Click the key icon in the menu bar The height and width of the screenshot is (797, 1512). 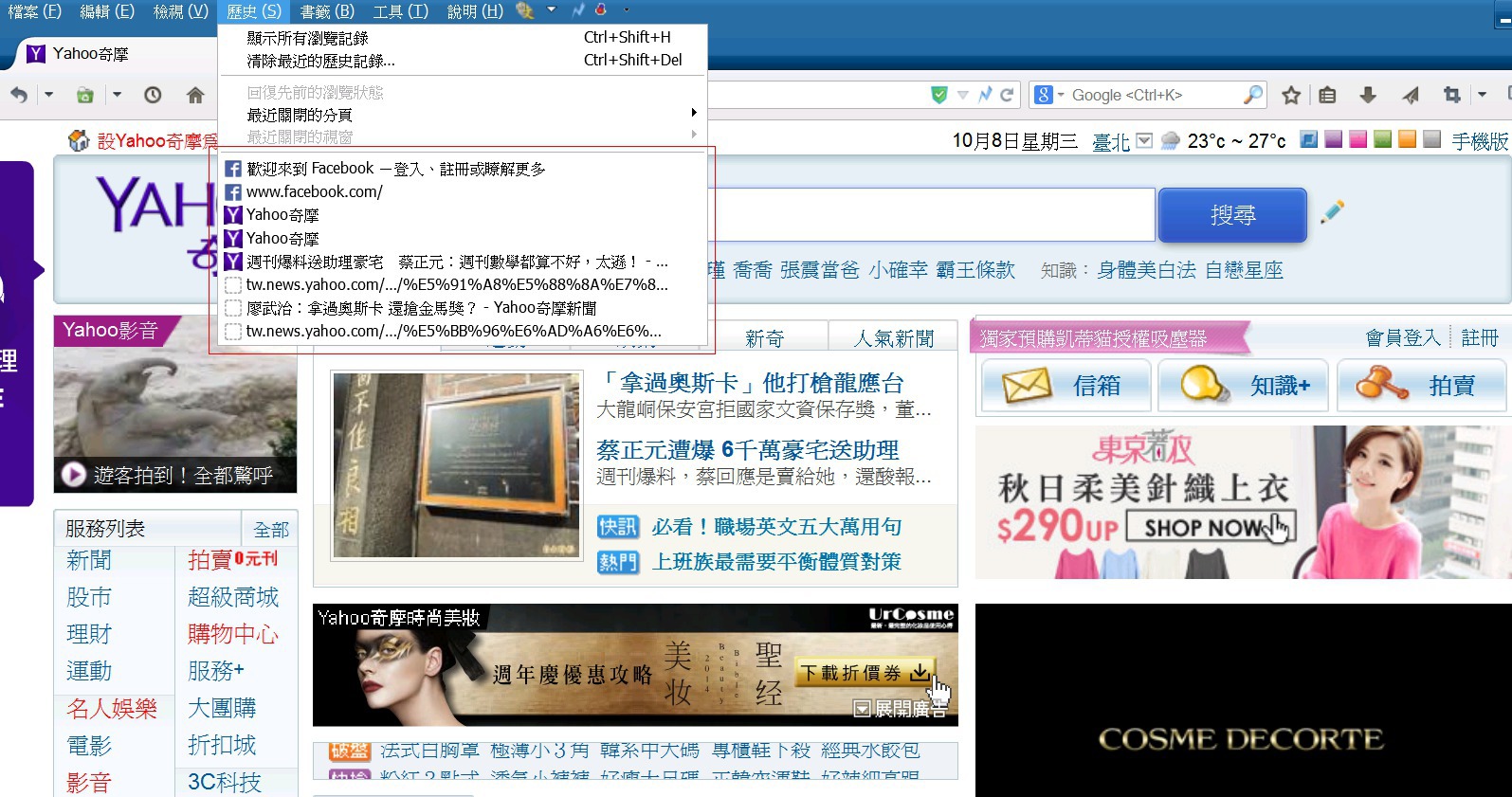click(x=524, y=10)
